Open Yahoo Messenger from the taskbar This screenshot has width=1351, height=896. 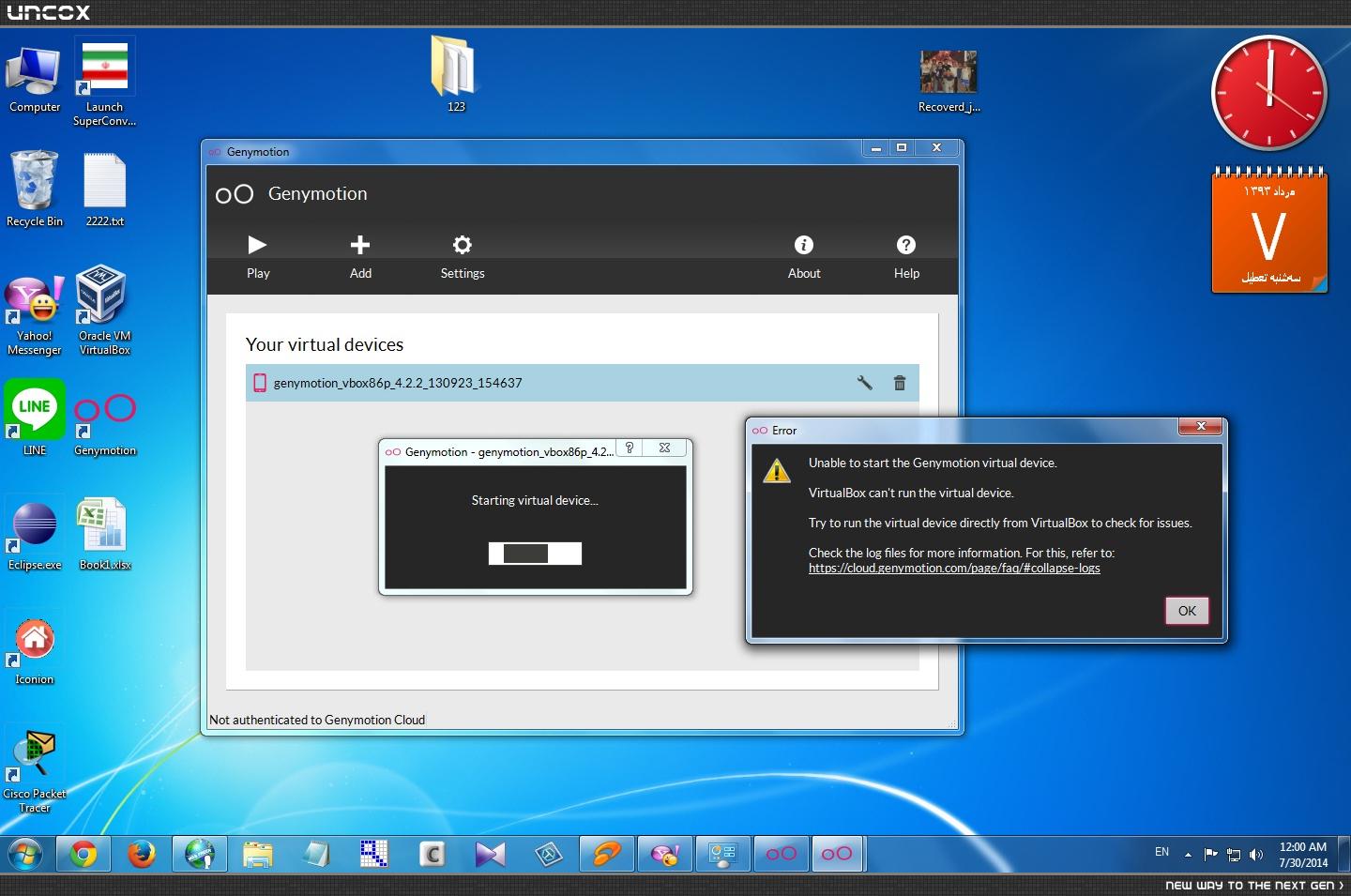click(x=665, y=854)
